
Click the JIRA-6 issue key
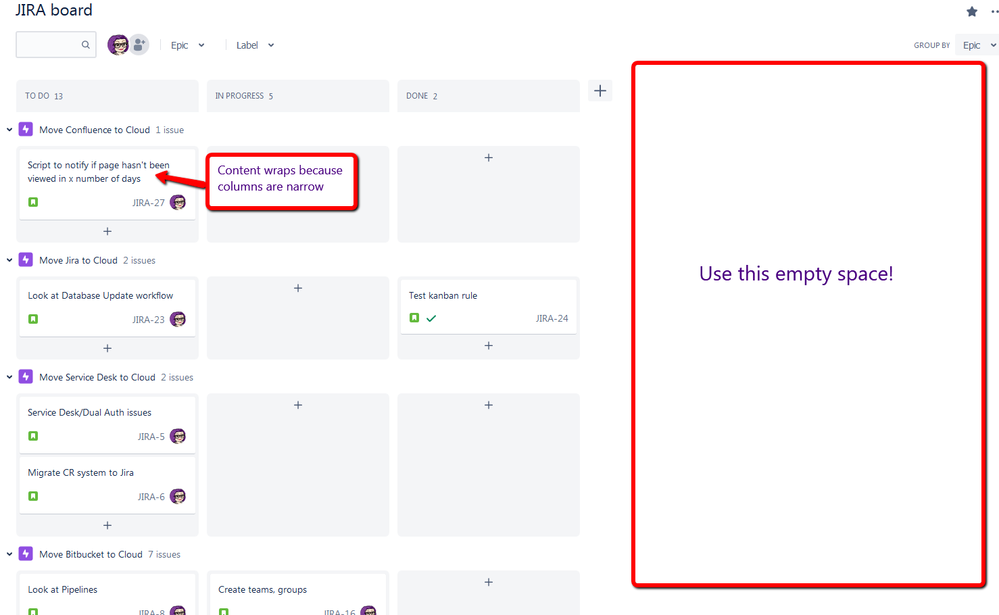tap(151, 496)
